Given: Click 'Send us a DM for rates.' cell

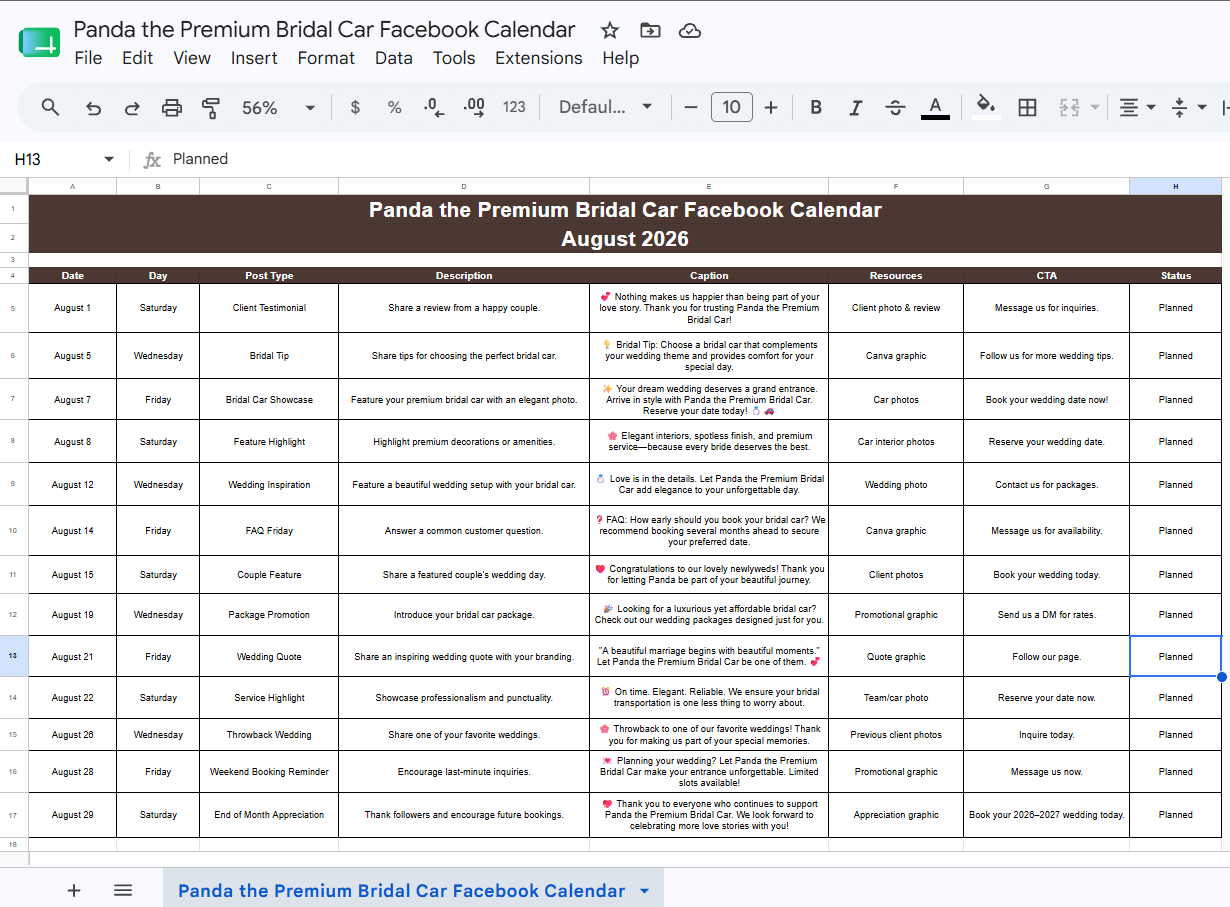Looking at the screenshot, I should 1047,615.
